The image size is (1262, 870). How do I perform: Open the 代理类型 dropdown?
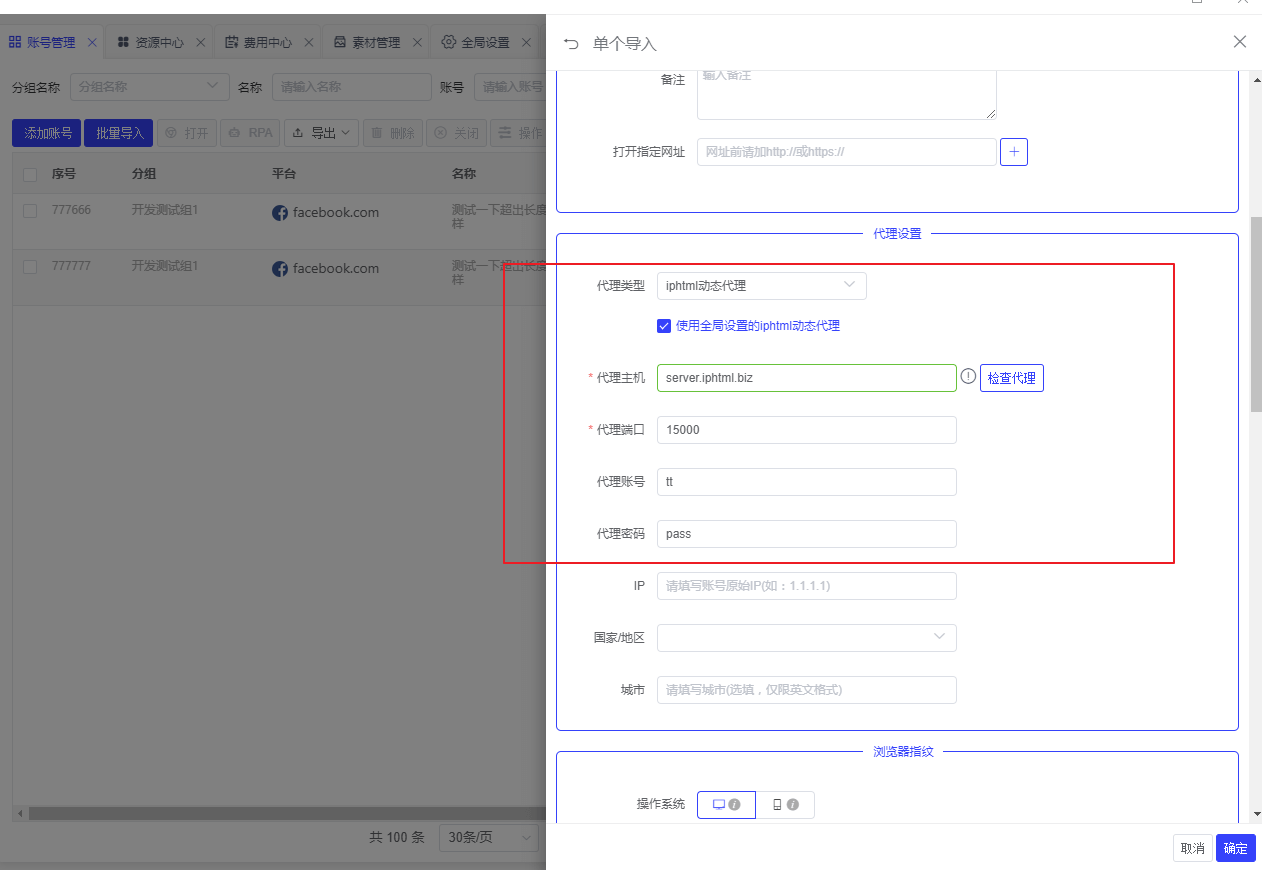point(761,285)
